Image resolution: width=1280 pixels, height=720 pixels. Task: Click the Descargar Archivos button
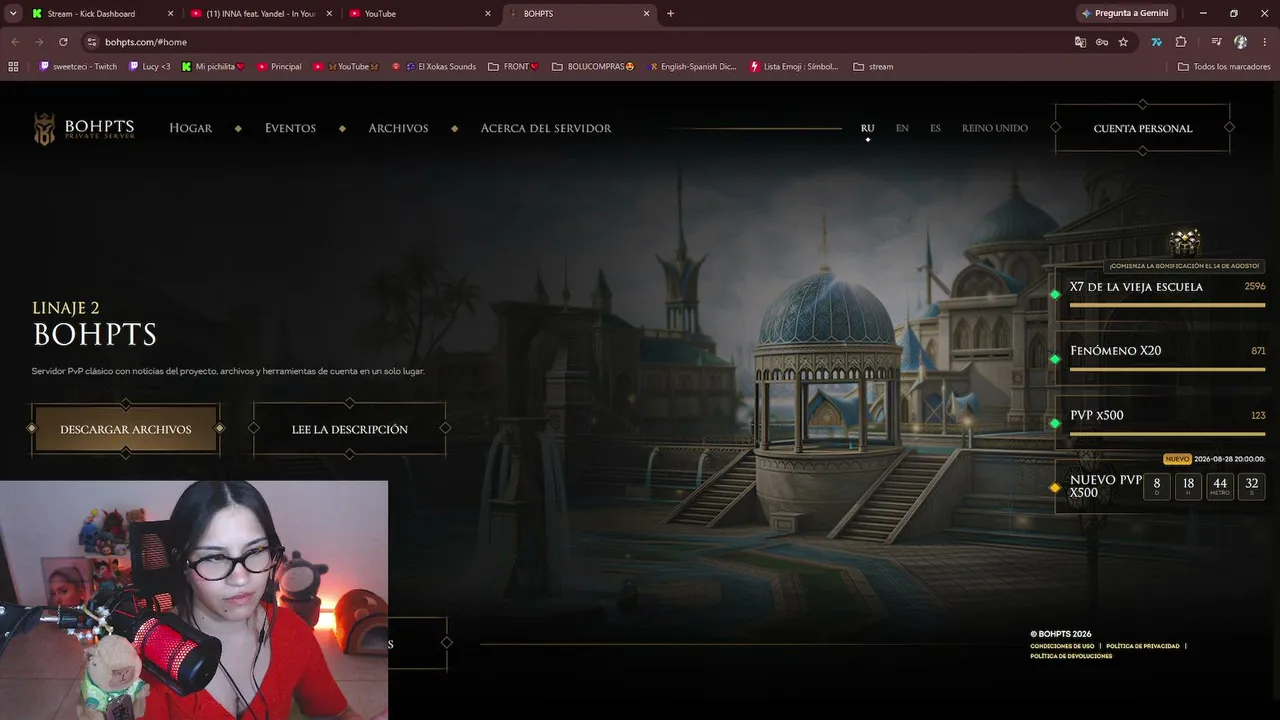coord(126,429)
